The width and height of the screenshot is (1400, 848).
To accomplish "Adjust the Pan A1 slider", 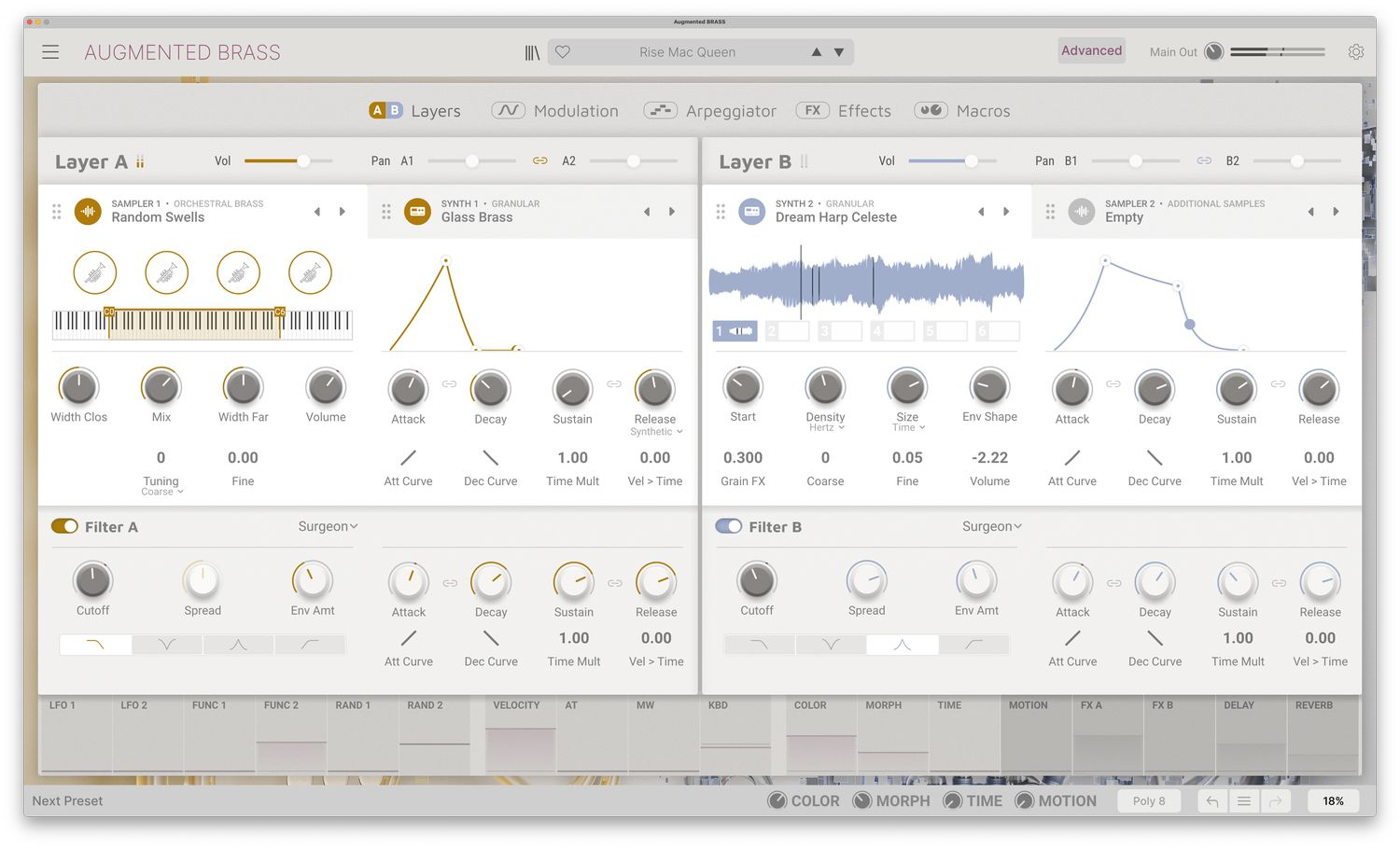I will point(472,160).
